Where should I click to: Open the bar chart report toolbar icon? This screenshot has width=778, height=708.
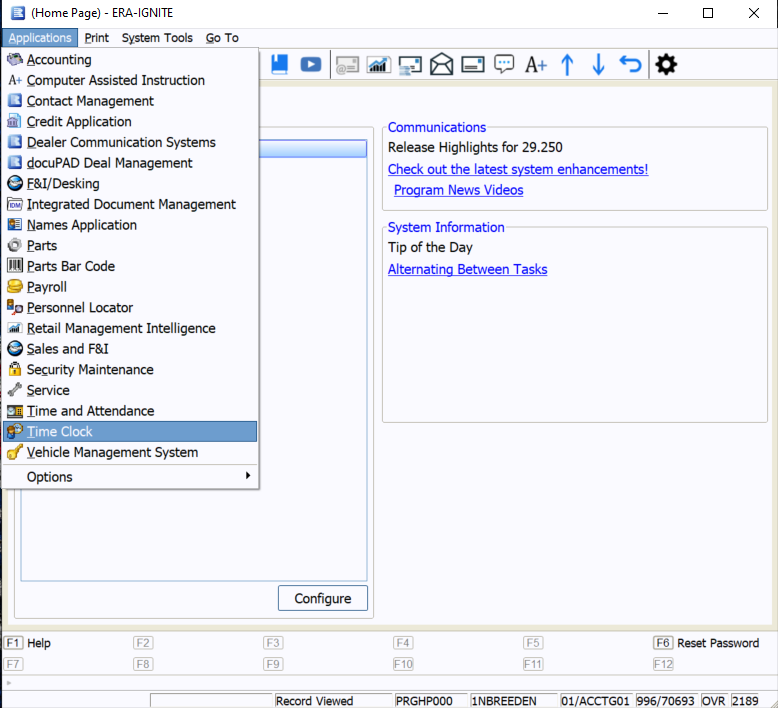(379, 65)
